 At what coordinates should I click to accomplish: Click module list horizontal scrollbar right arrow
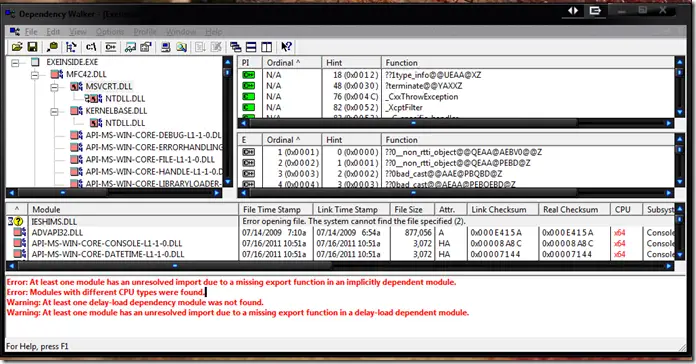point(669,266)
